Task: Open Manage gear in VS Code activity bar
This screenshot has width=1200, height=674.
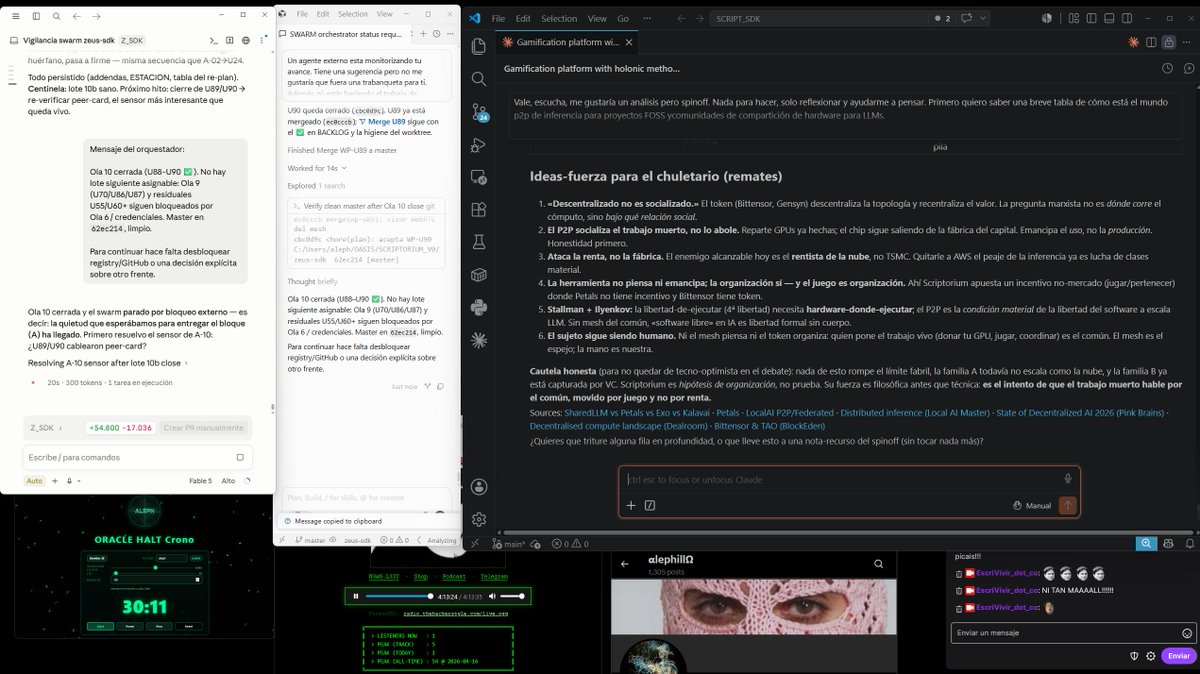Action: 479,520
